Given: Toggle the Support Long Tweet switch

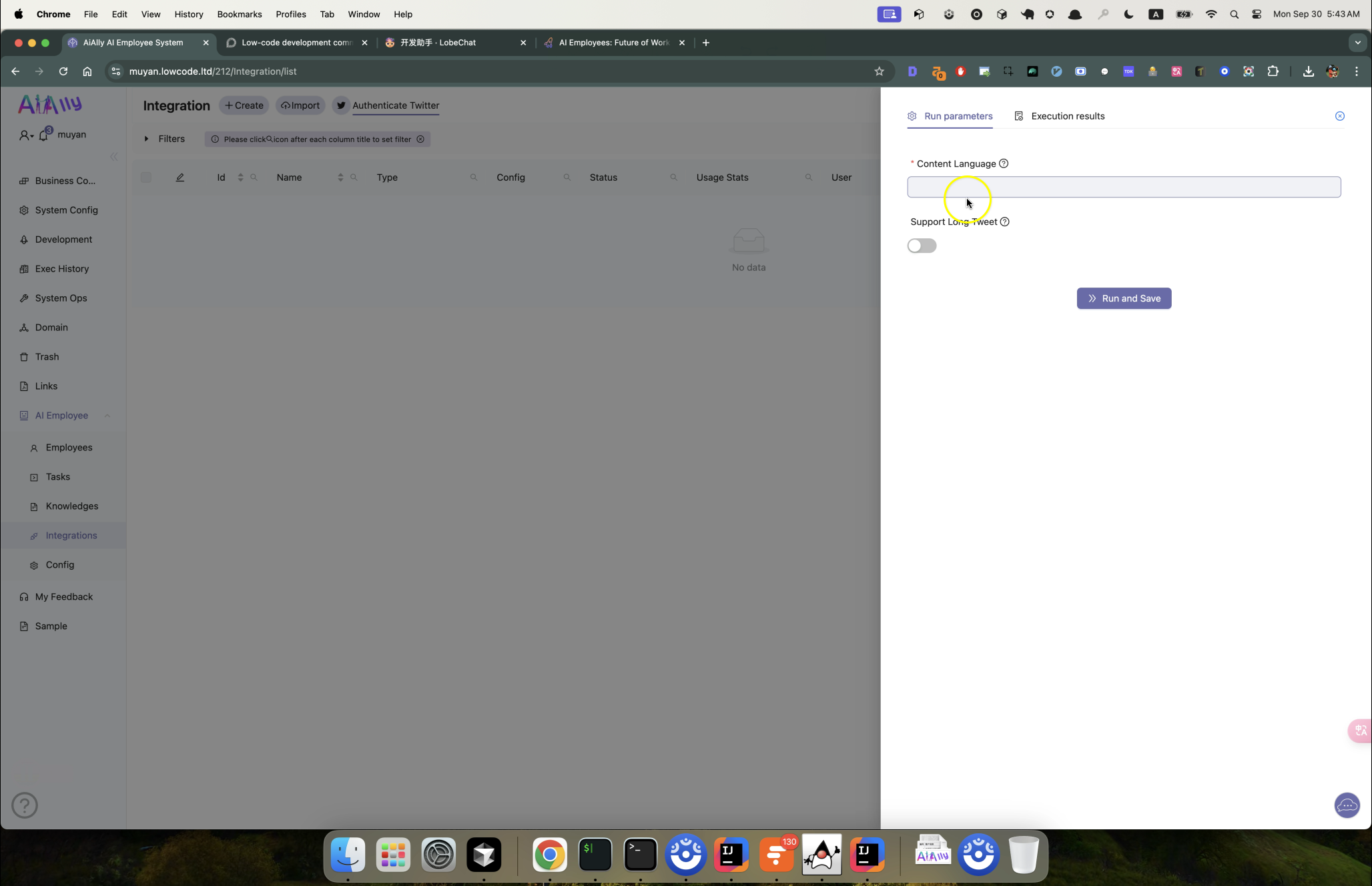Looking at the screenshot, I should [920, 245].
